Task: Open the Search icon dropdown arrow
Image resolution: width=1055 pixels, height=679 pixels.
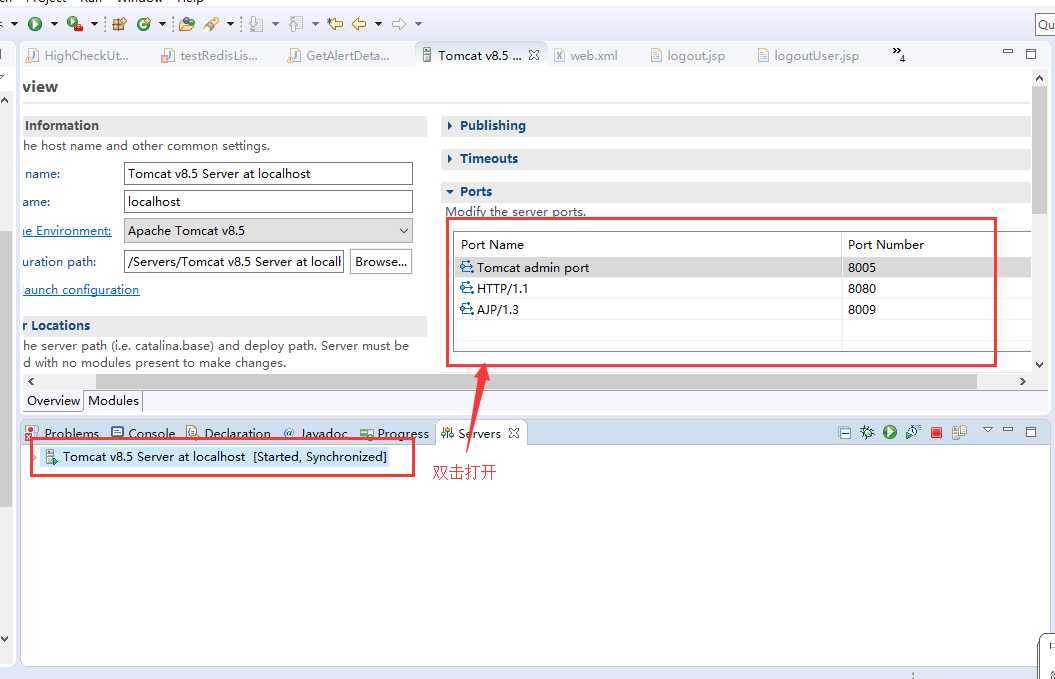Action: coord(230,24)
